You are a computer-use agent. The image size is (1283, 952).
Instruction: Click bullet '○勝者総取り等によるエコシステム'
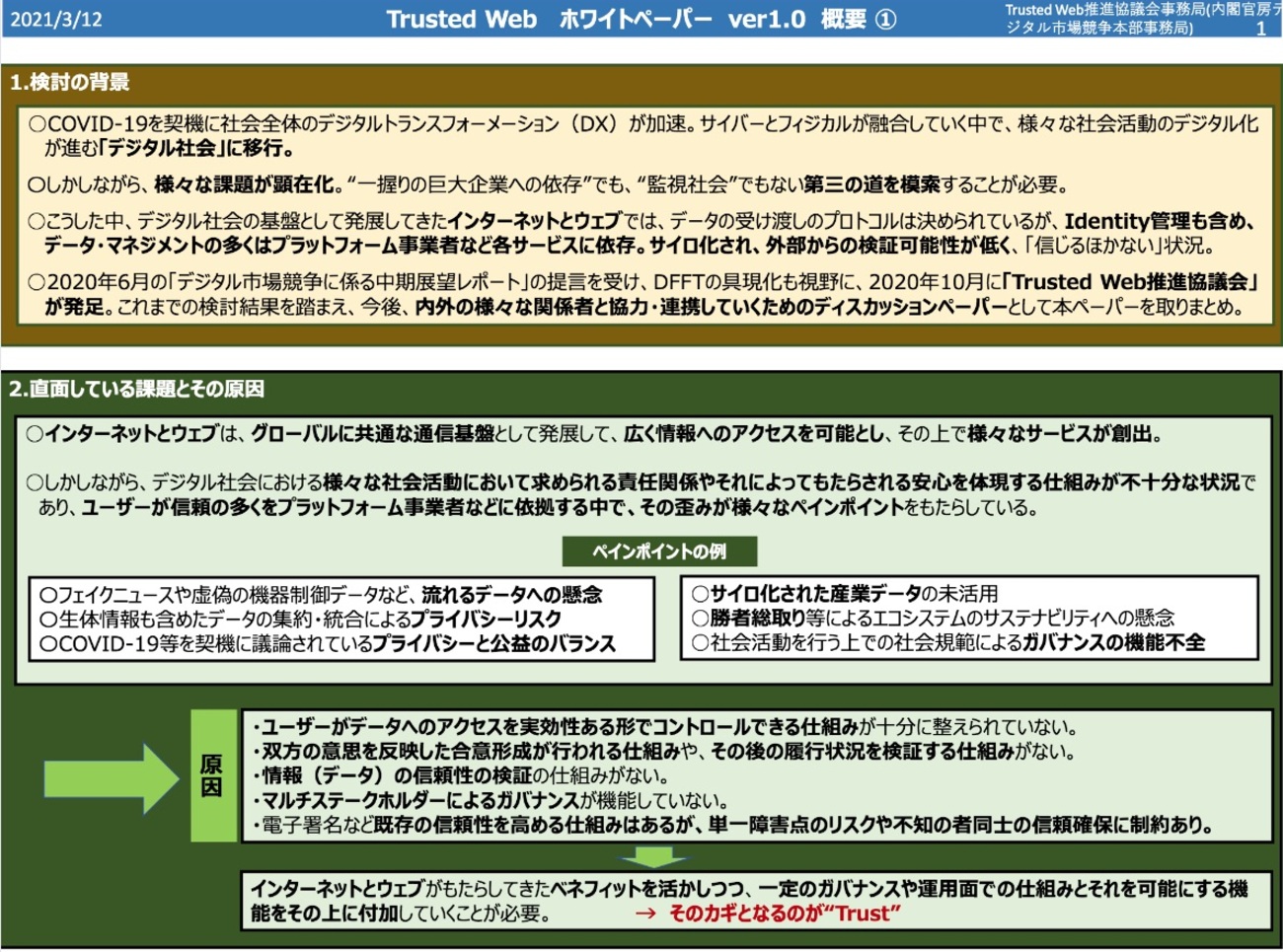point(933,618)
